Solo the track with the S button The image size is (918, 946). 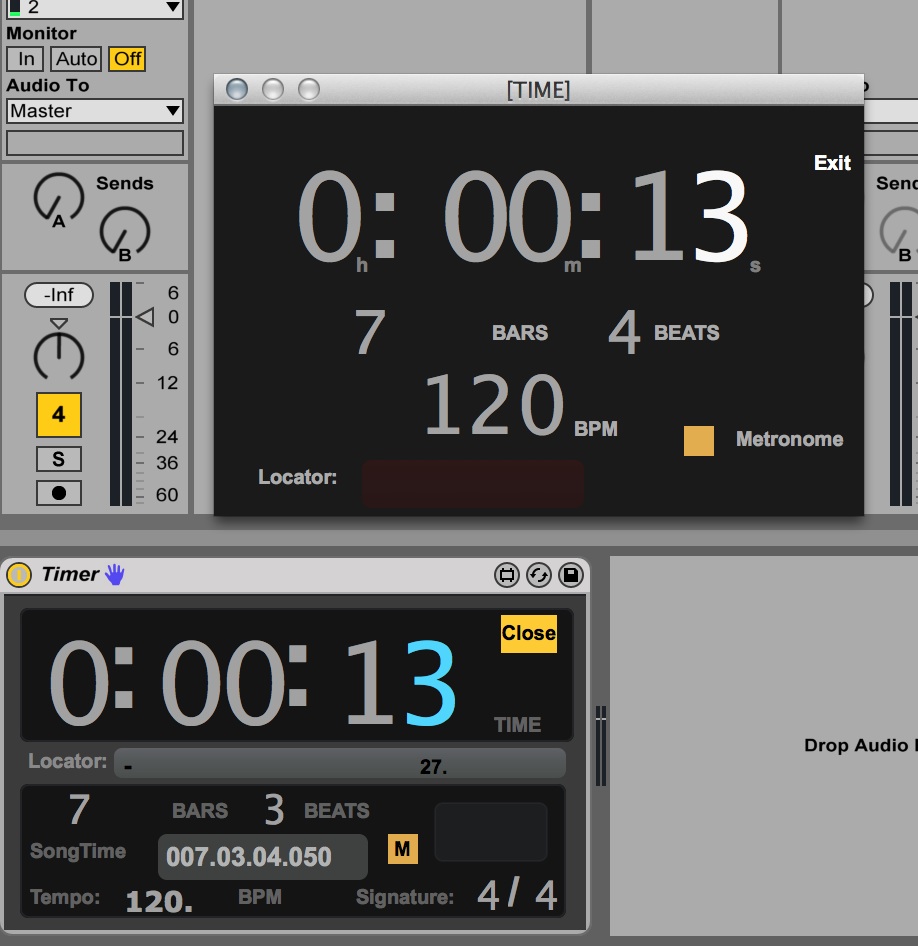[58, 459]
